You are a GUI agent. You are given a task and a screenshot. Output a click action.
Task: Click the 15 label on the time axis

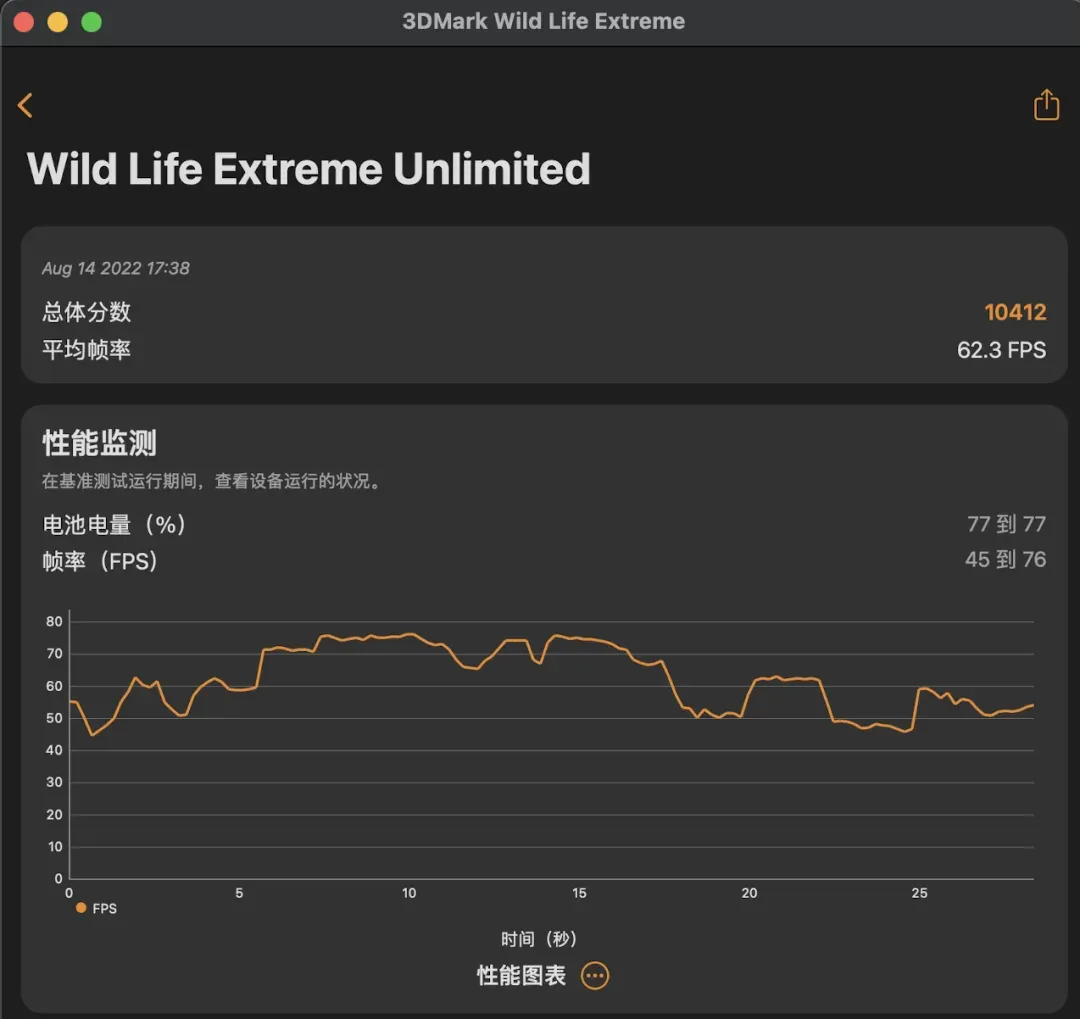pos(579,893)
